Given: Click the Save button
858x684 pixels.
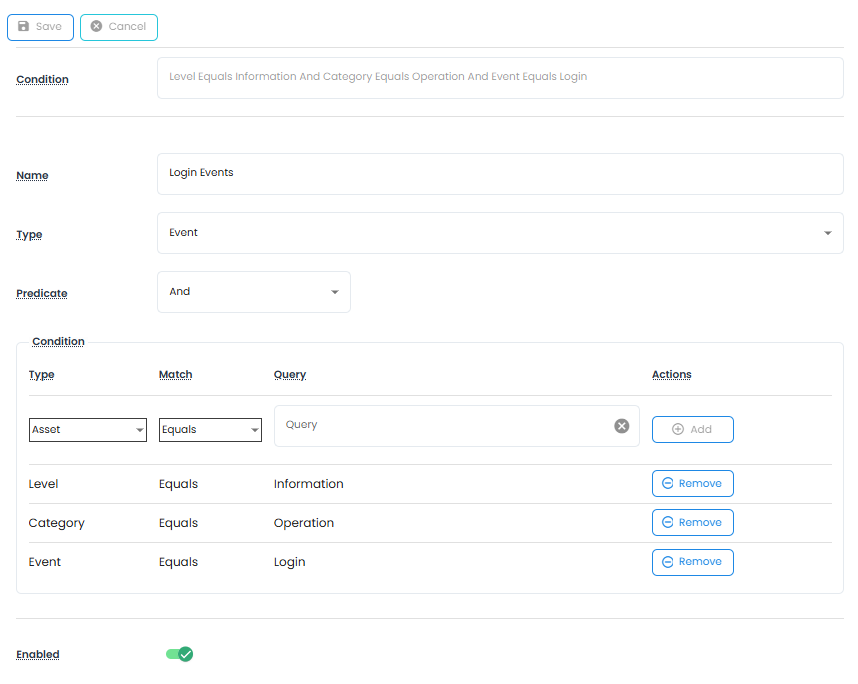Looking at the screenshot, I should coord(40,27).
